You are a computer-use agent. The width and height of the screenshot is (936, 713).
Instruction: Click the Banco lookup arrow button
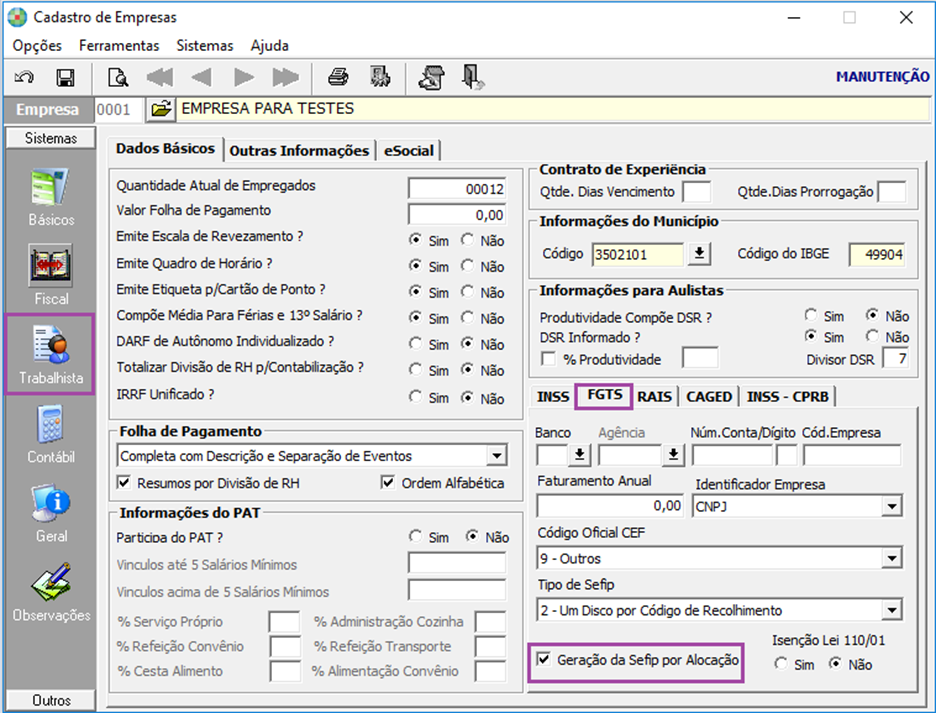pos(579,456)
